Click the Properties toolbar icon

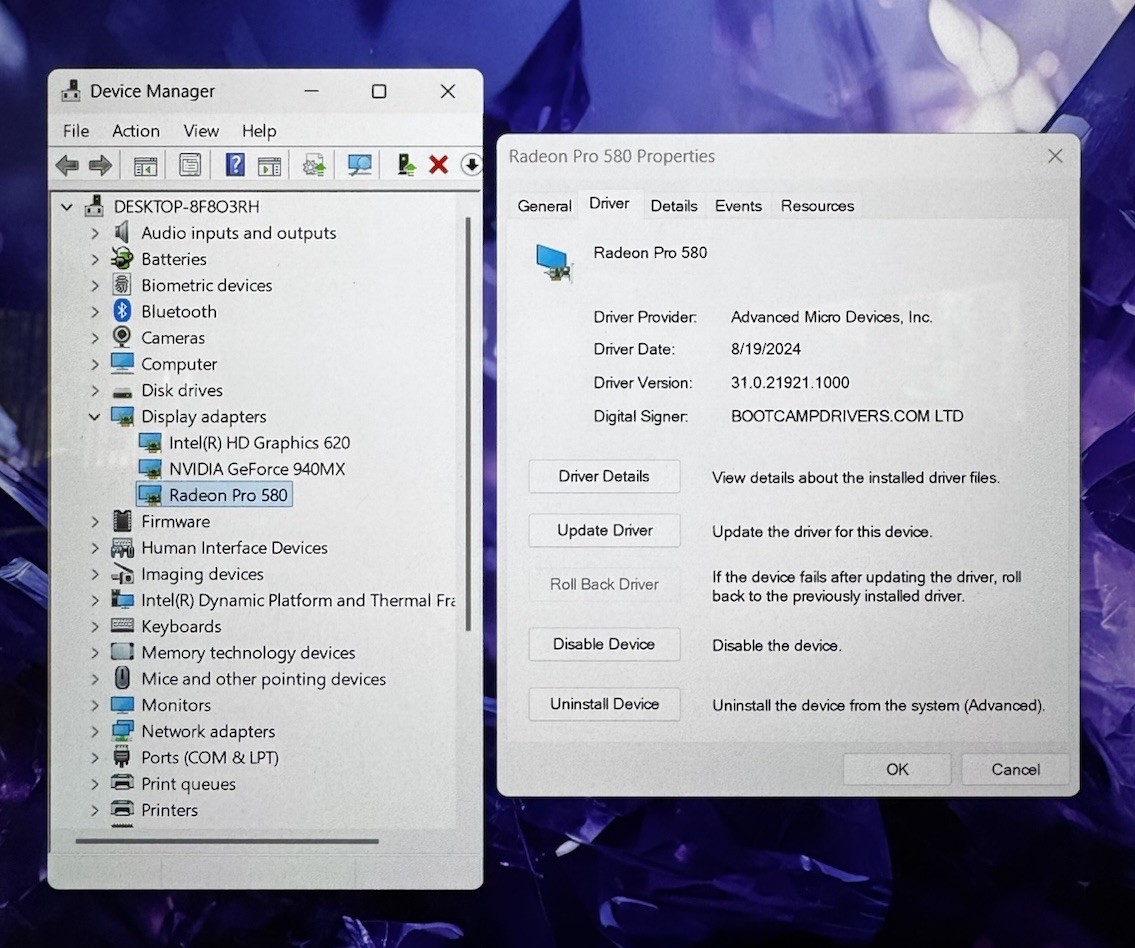pos(190,165)
